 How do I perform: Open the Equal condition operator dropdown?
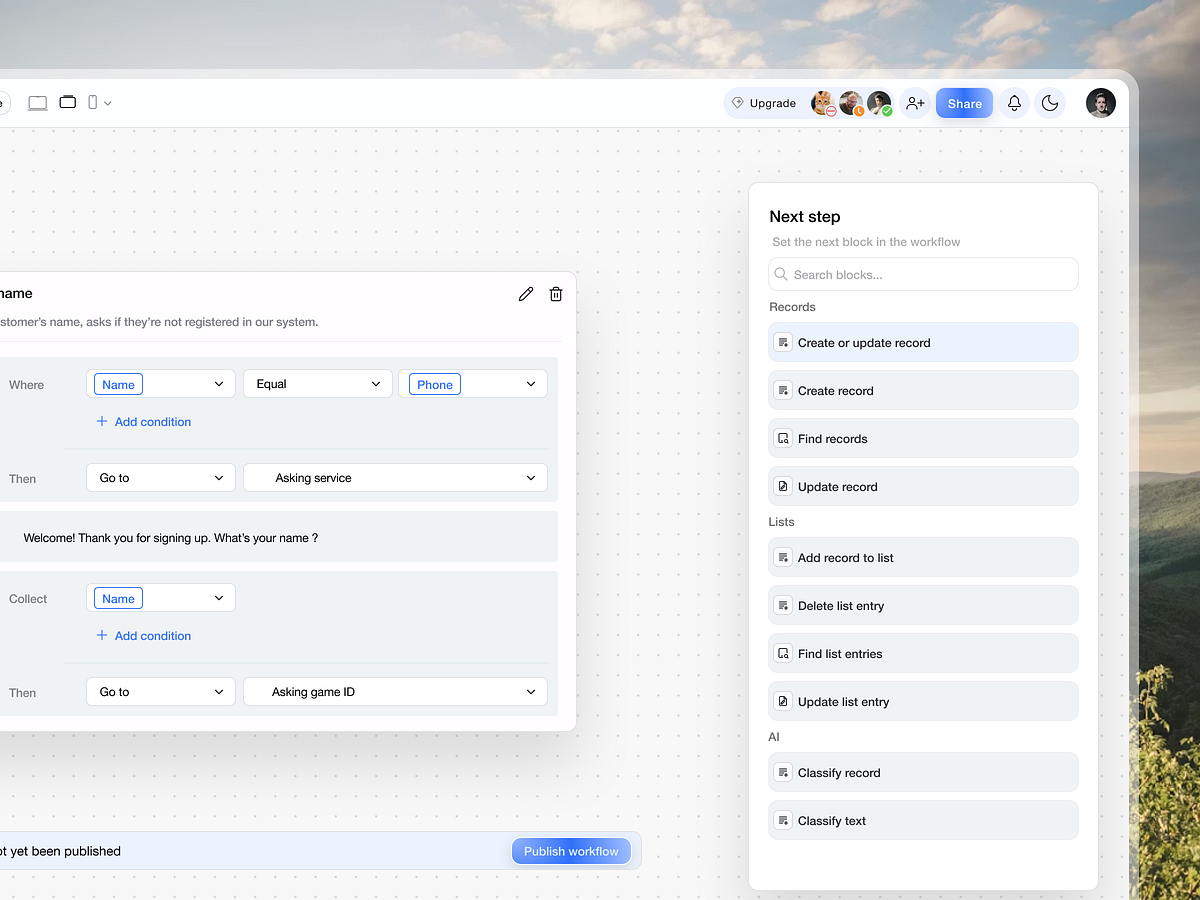click(317, 383)
